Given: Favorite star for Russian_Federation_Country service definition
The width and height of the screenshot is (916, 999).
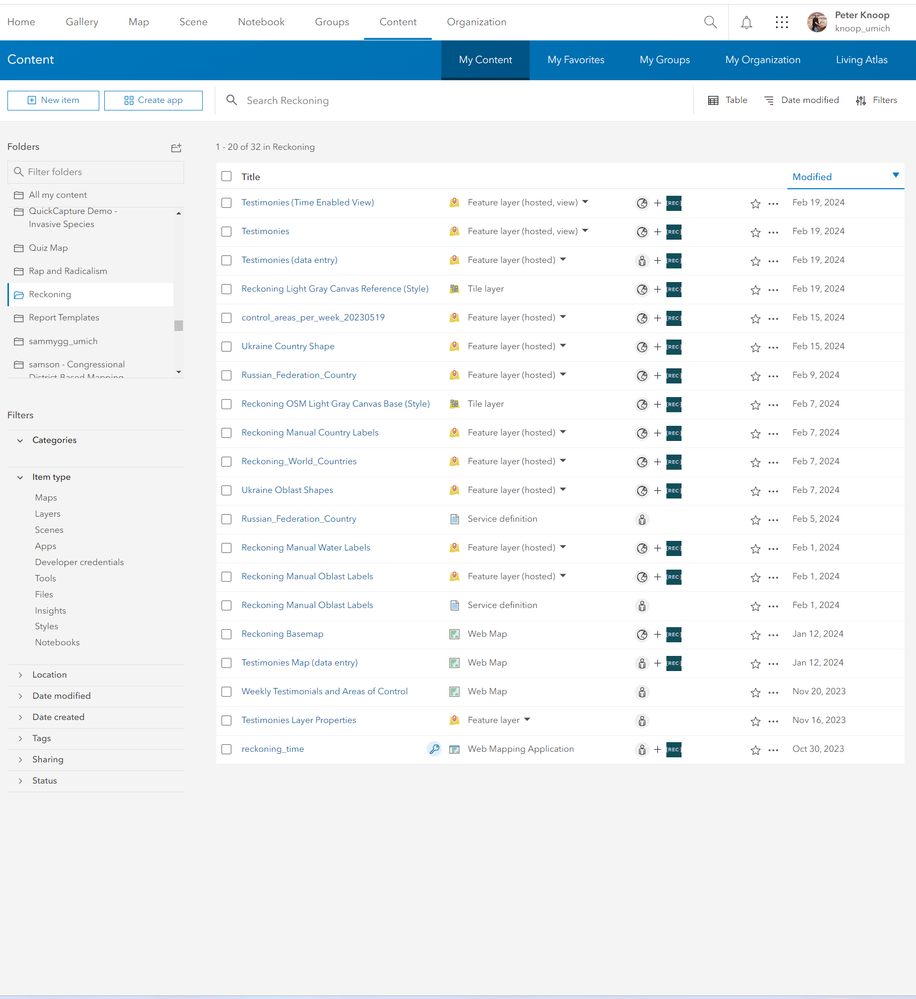Looking at the screenshot, I should pyautogui.click(x=755, y=520).
